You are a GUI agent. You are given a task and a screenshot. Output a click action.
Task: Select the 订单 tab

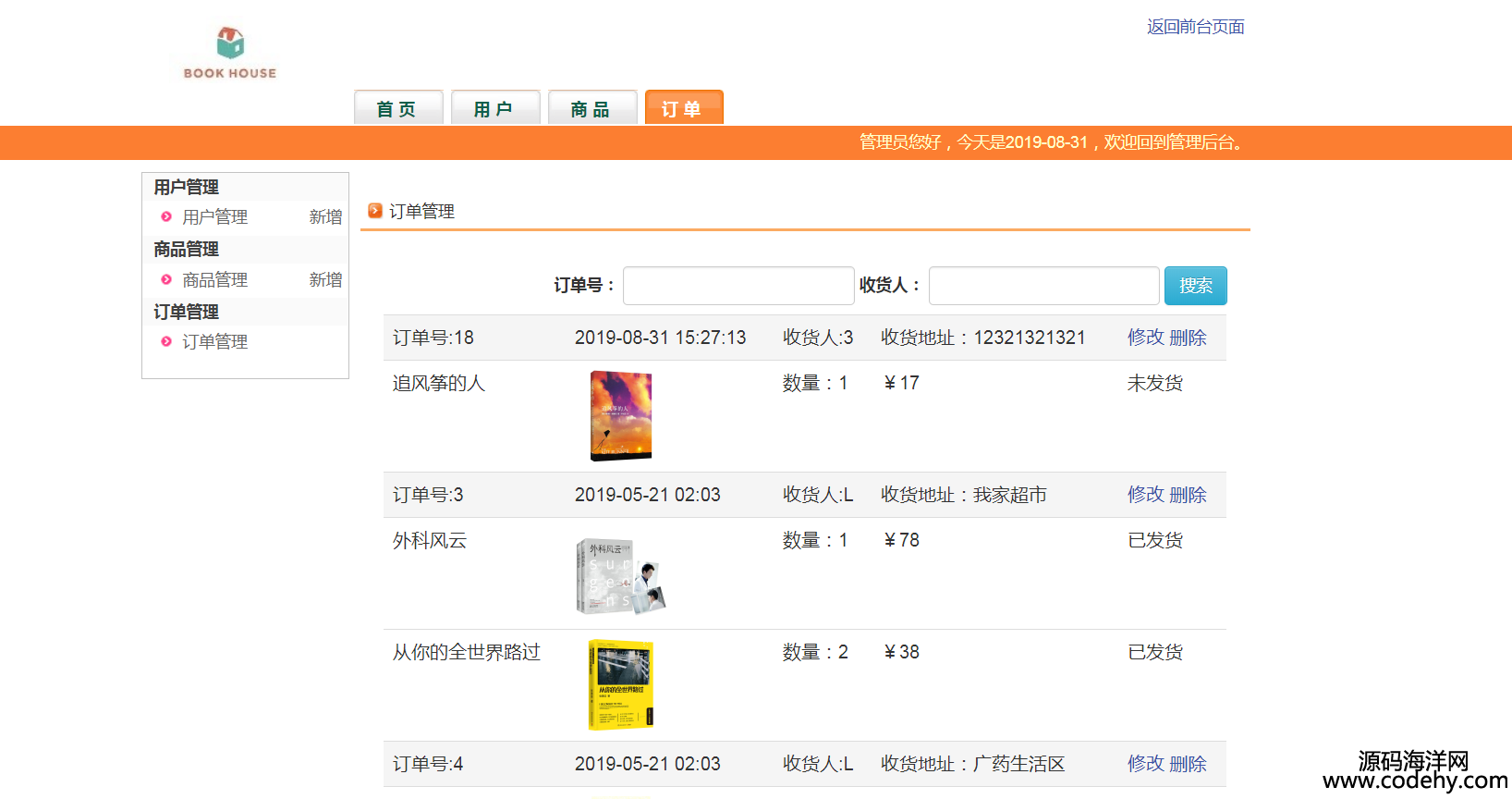[x=683, y=108]
